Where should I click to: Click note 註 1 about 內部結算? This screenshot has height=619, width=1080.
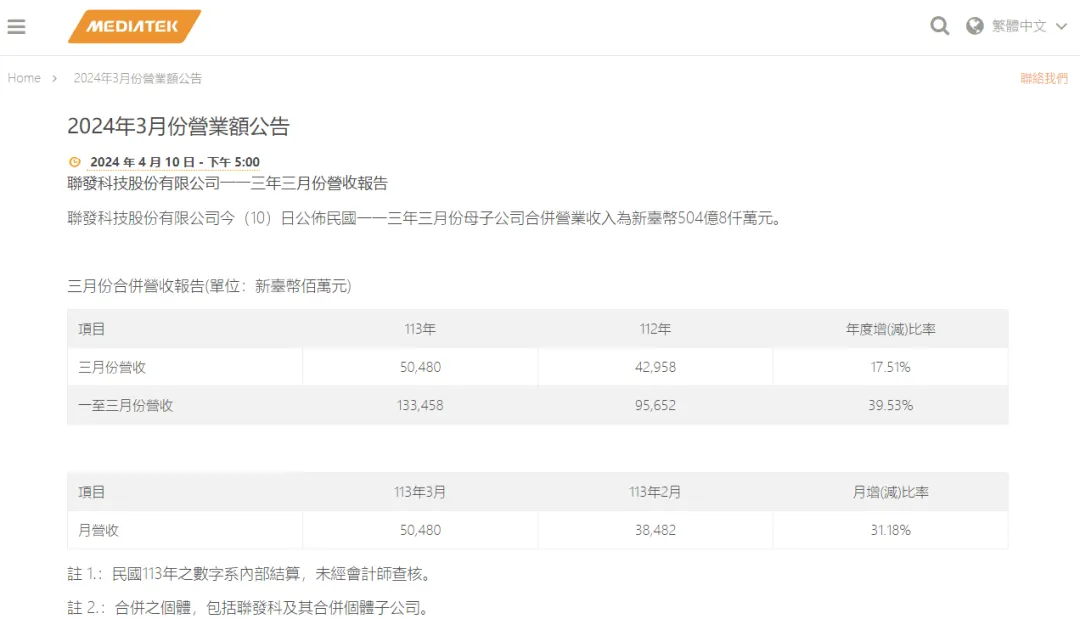tap(251, 574)
